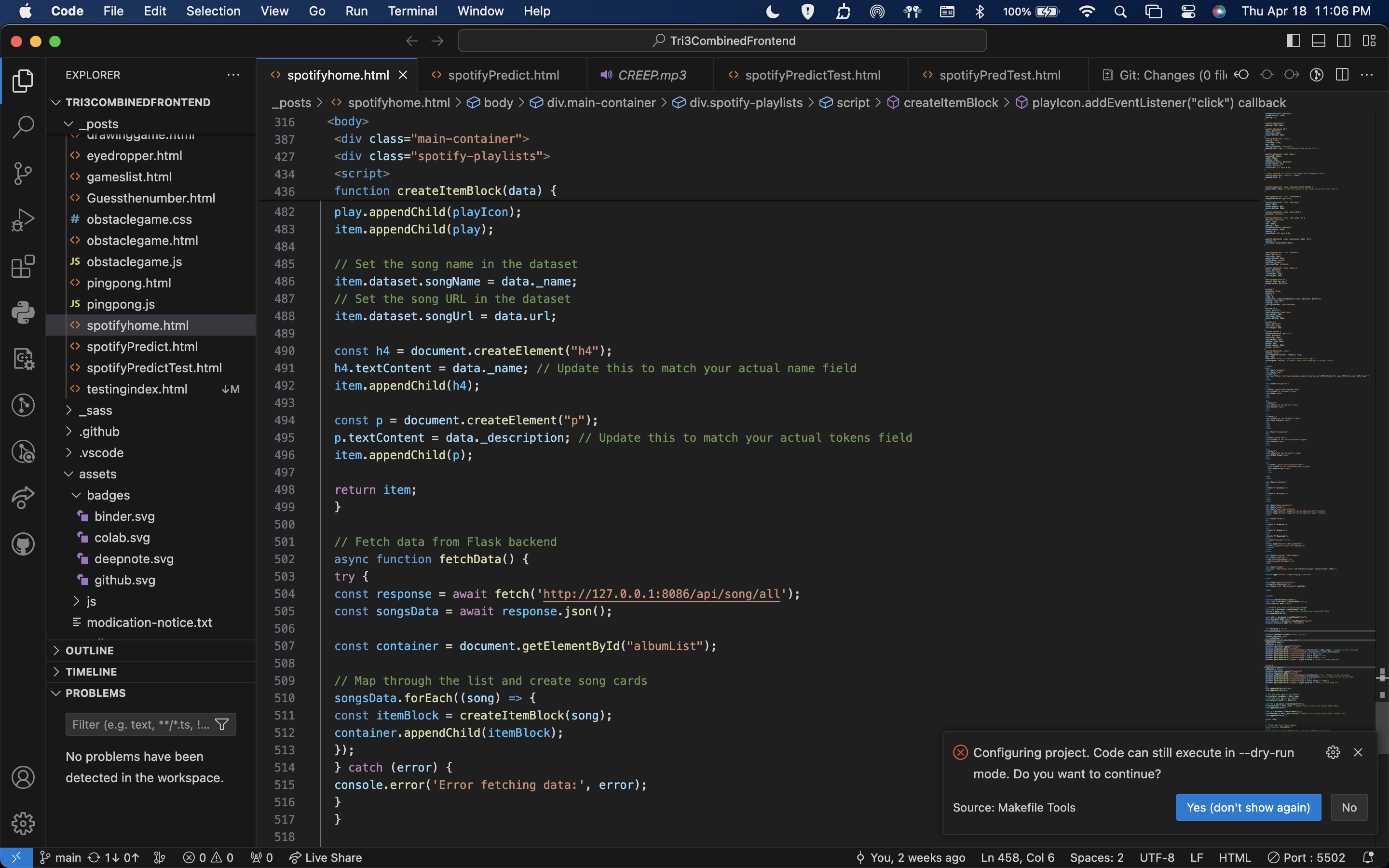
Task: Click the main branch indicator in status bar
Action: click(60, 857)
